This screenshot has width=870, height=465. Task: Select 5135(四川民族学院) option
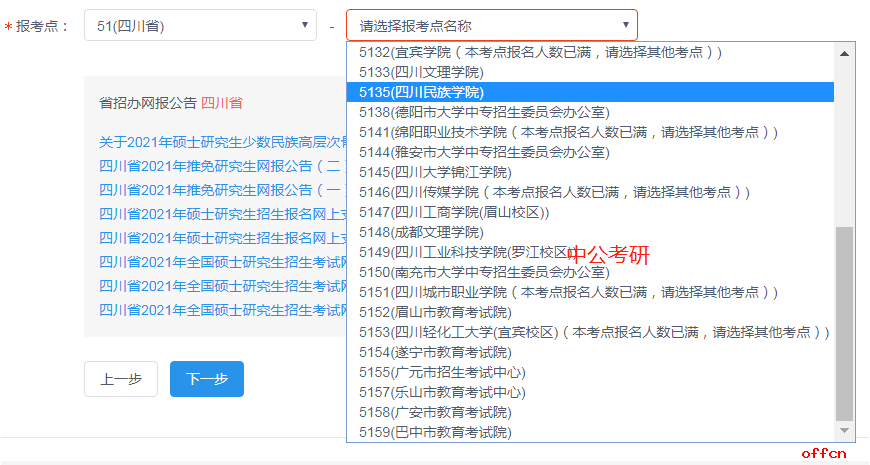[x=421, y=92]
